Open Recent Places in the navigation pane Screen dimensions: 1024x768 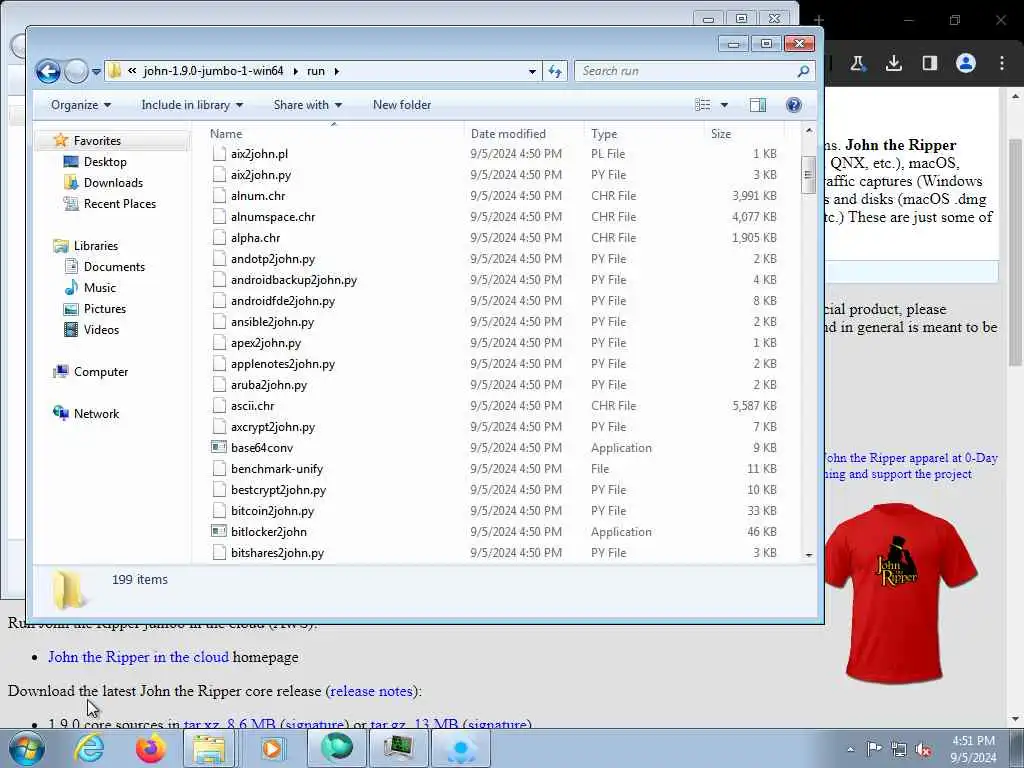119,204
